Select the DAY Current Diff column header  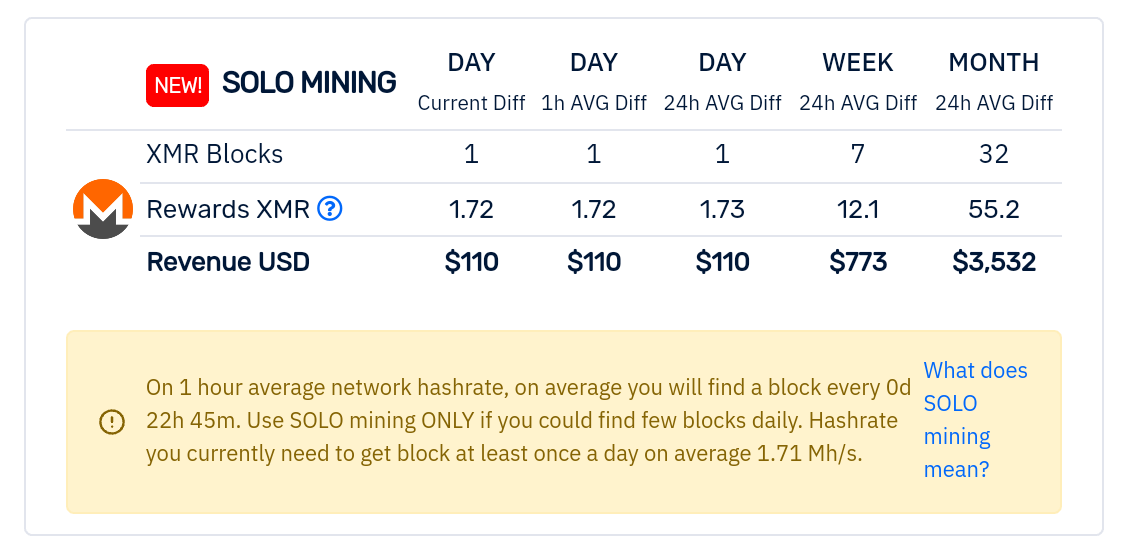coord(471,81)
